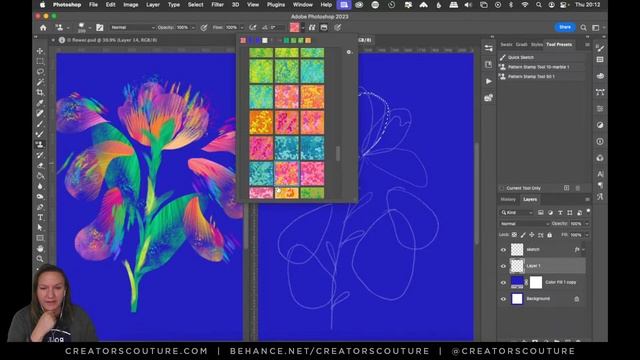
Task: Switch to the History tab
Action: tap(508, 200)
